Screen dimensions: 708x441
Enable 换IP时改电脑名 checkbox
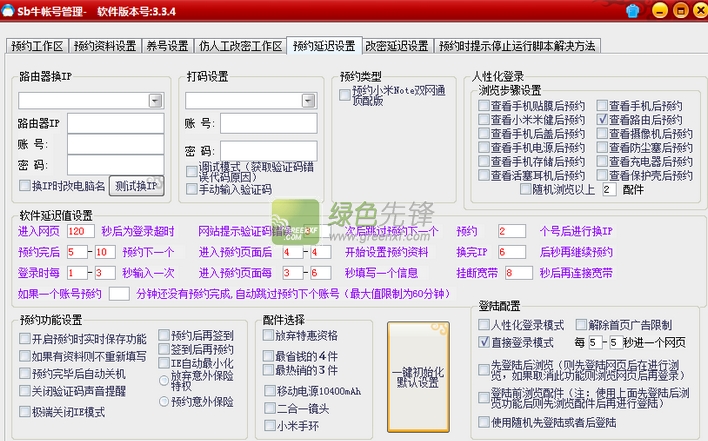click(25, 186)
